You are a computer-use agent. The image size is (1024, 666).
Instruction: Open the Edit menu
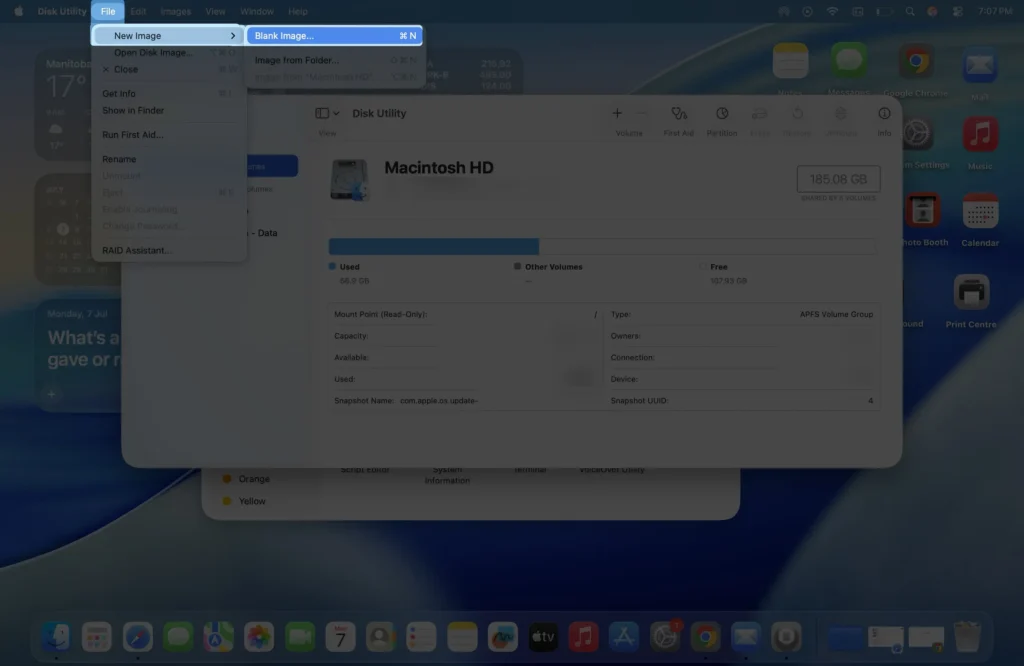[x=139, y=11]
